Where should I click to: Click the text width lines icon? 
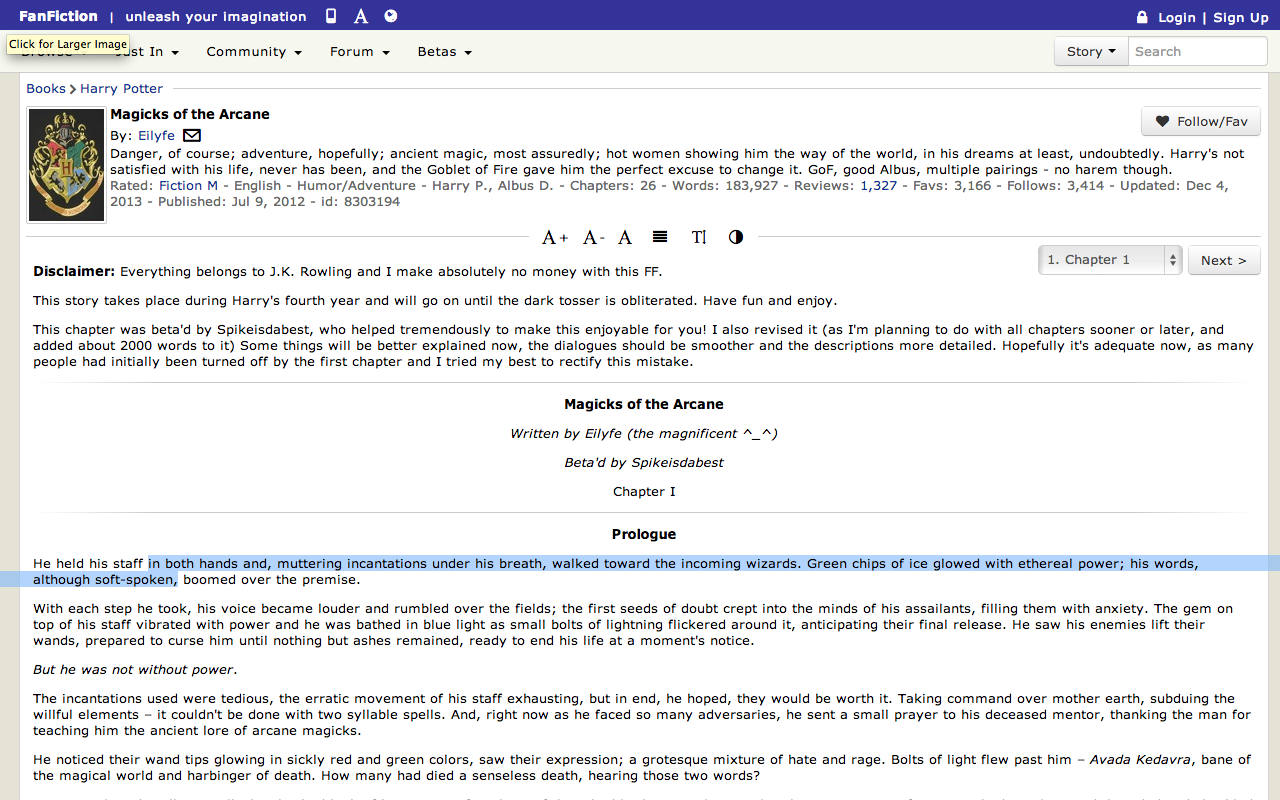point(660,237)
